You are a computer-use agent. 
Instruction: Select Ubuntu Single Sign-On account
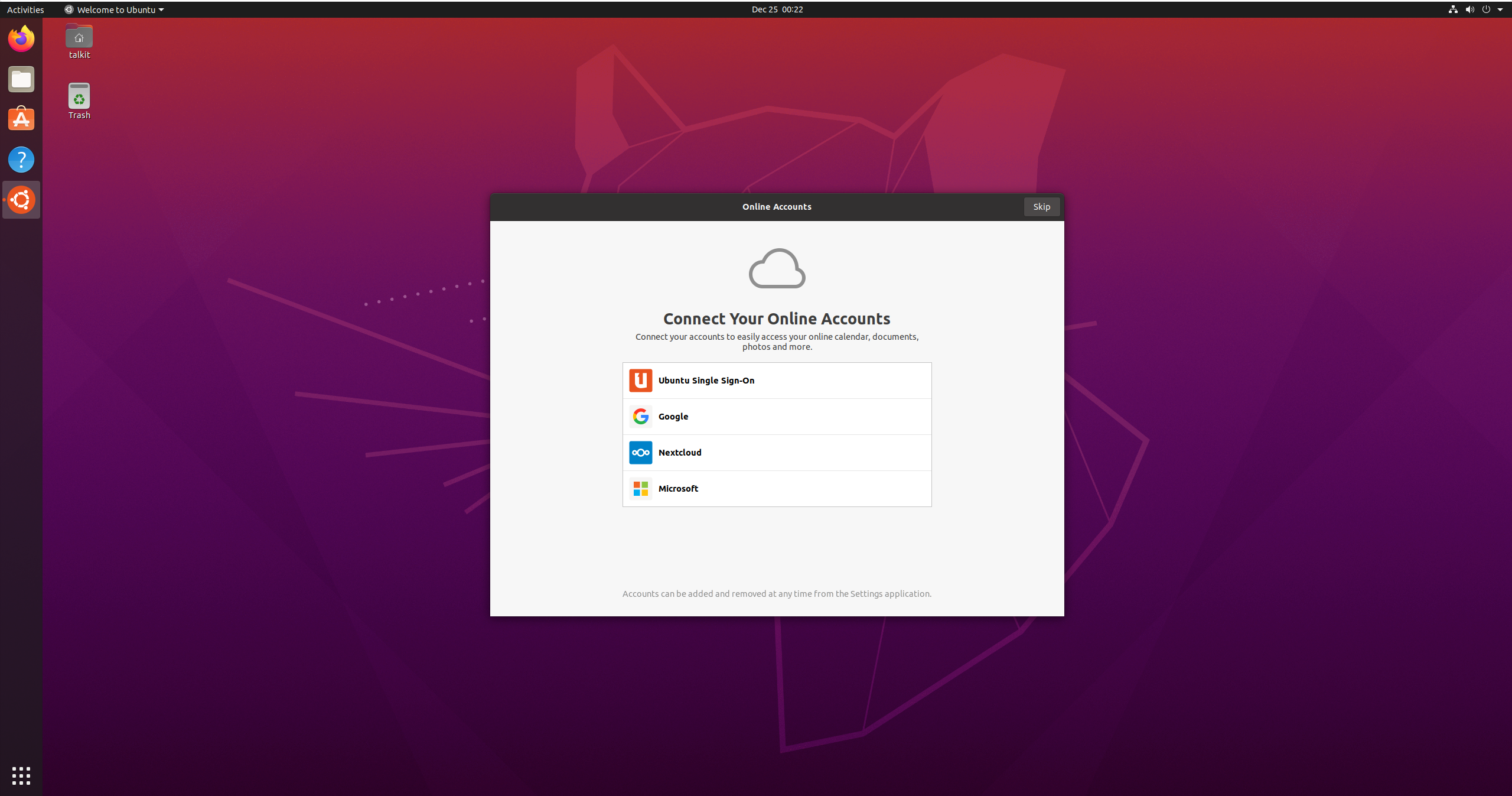point(777,381)
